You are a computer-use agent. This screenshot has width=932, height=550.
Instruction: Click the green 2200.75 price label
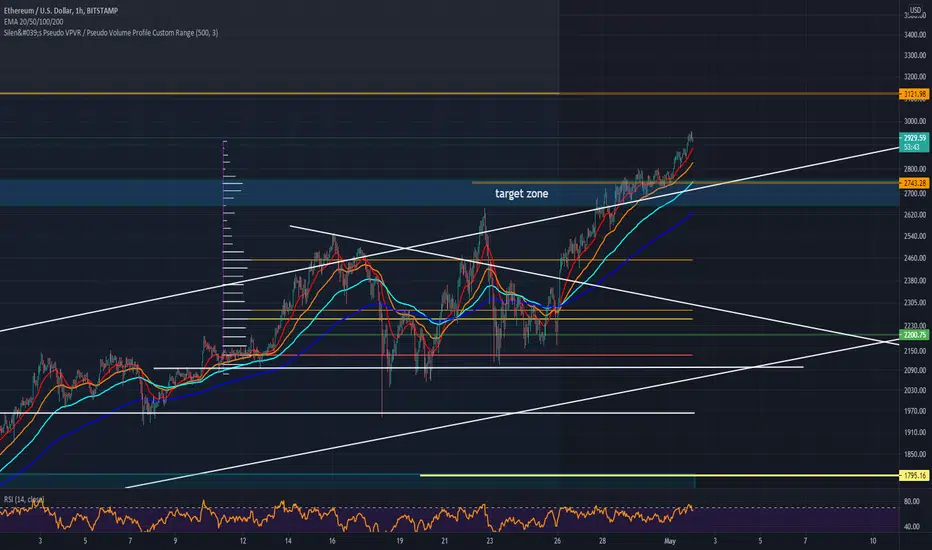coord(914,335)
